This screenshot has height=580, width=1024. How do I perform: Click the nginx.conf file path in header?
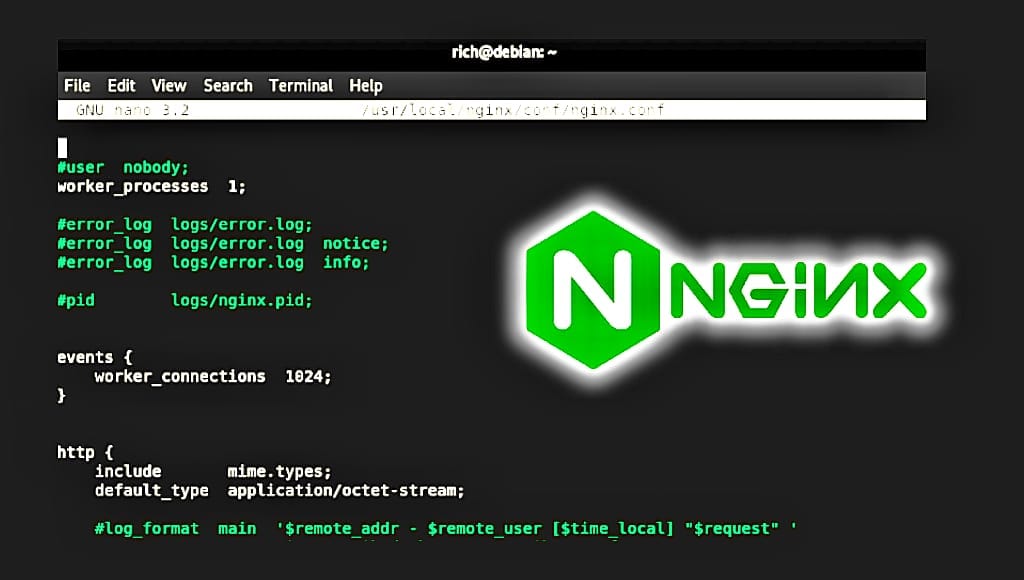(x=513, y=110)
